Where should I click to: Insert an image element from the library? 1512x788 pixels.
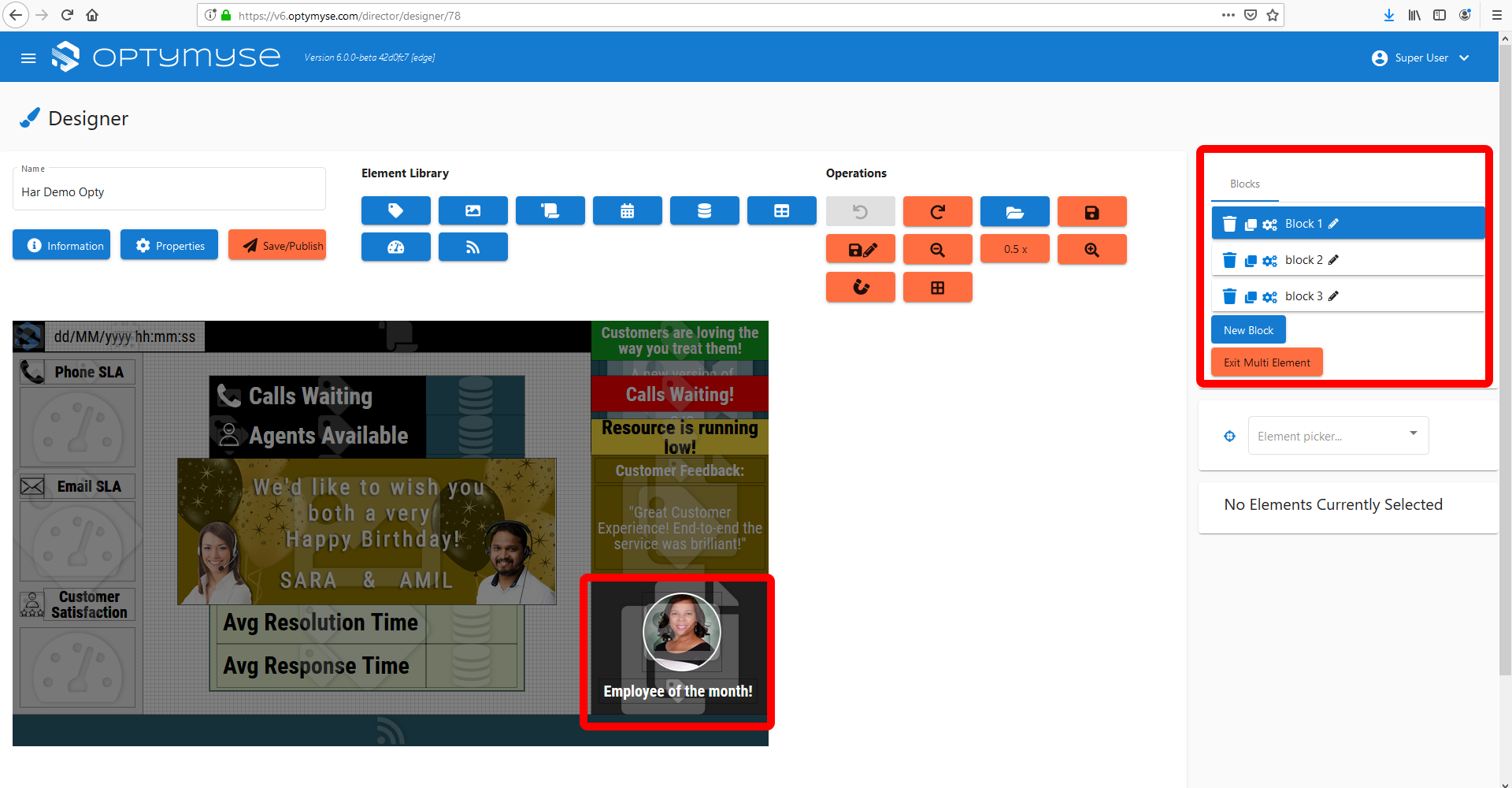[x=472, y=210]
